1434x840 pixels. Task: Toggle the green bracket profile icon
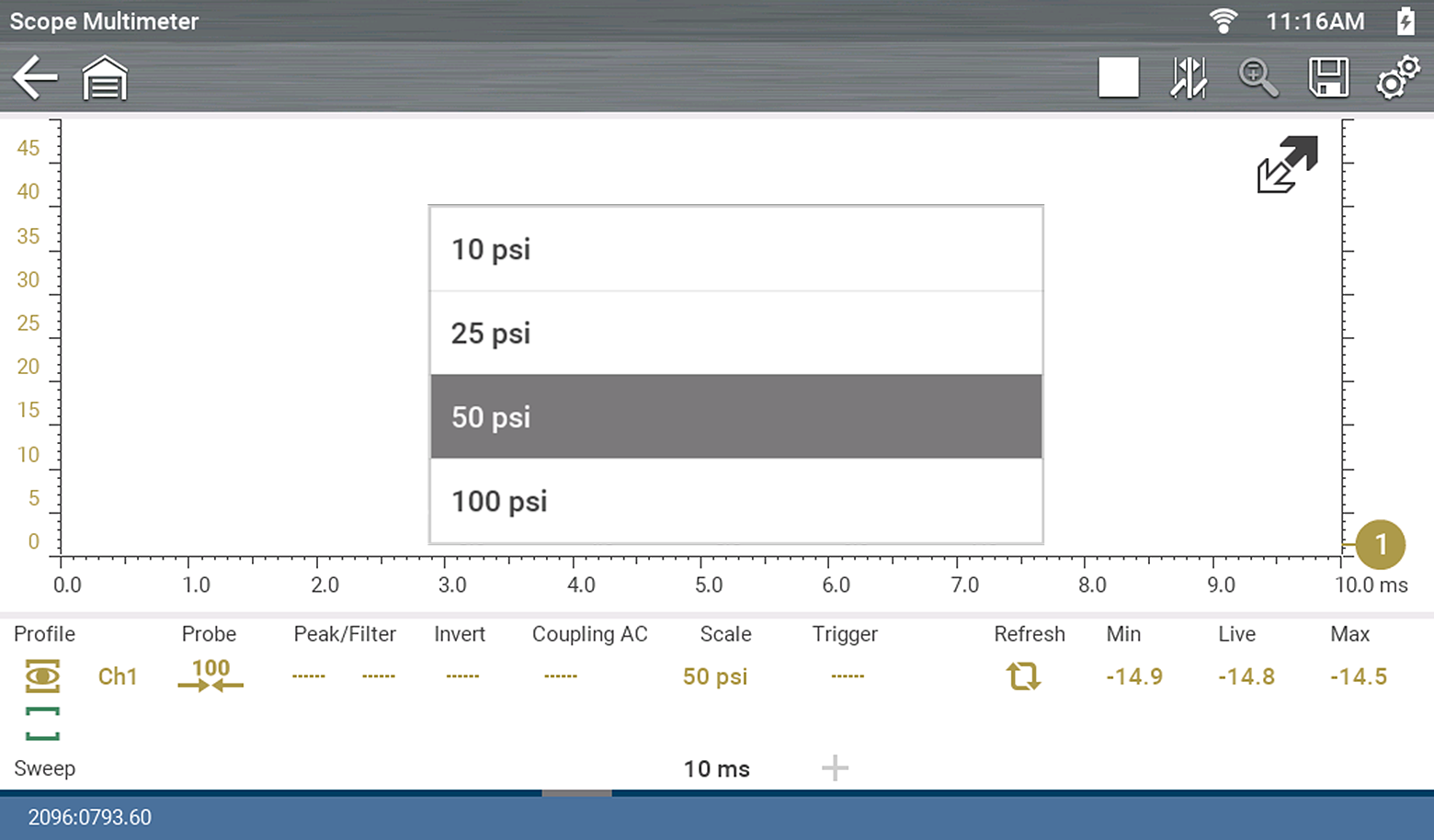(42, 723)
